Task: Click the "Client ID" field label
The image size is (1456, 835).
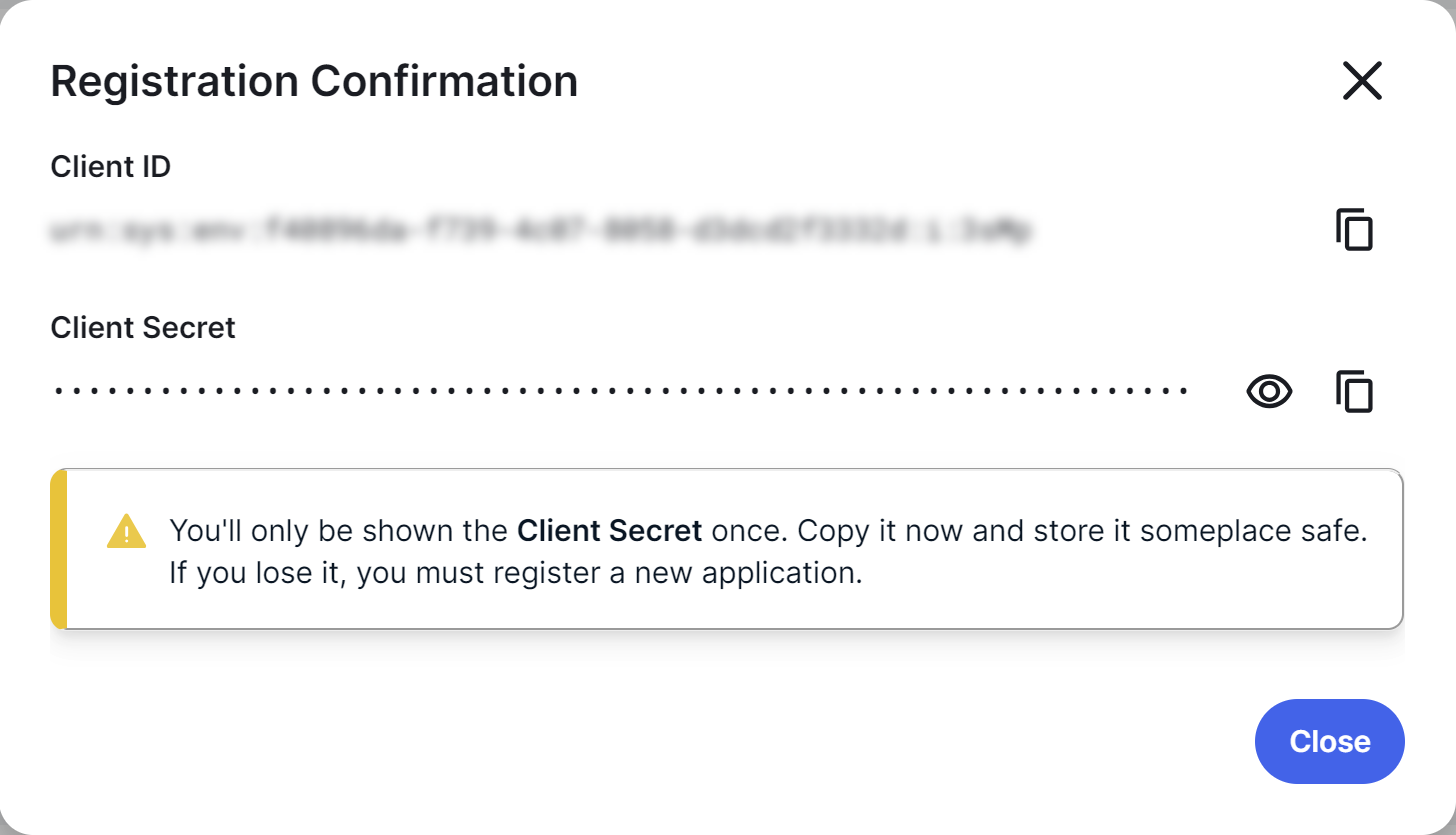Action: pos(111,167)
